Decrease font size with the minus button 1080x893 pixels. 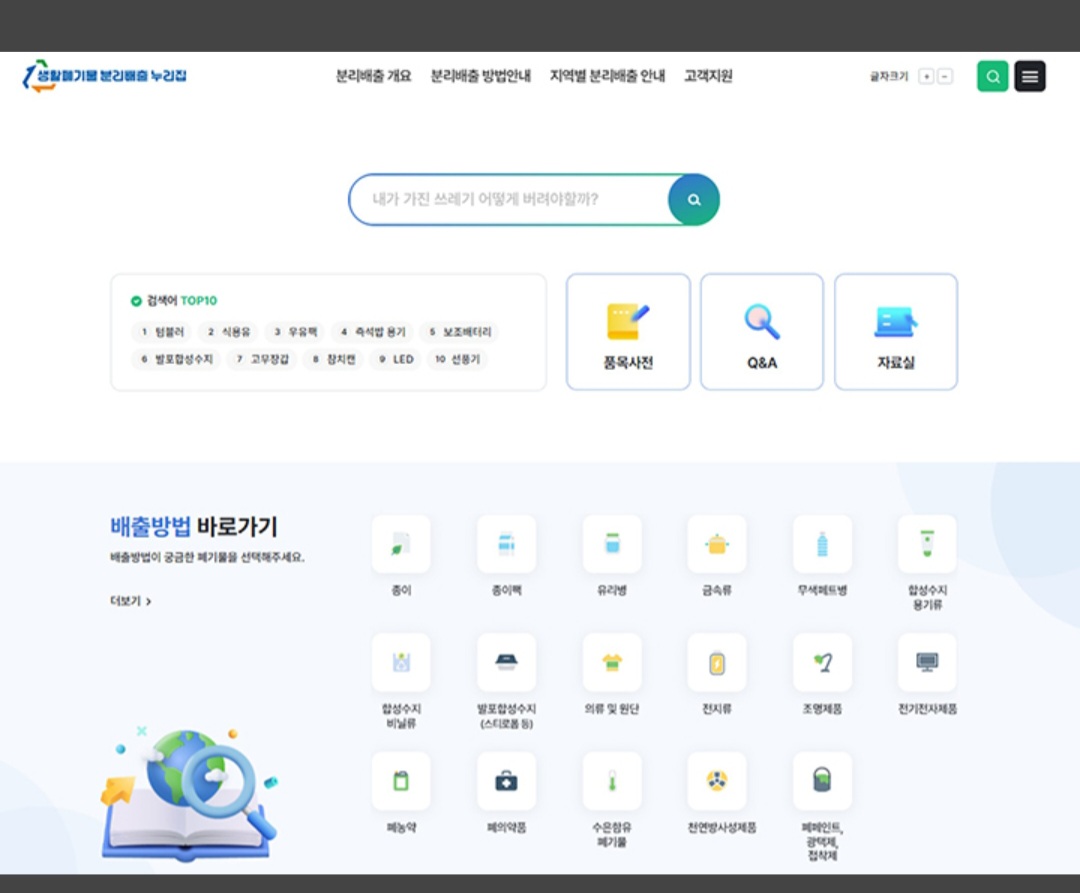[946, 76]
